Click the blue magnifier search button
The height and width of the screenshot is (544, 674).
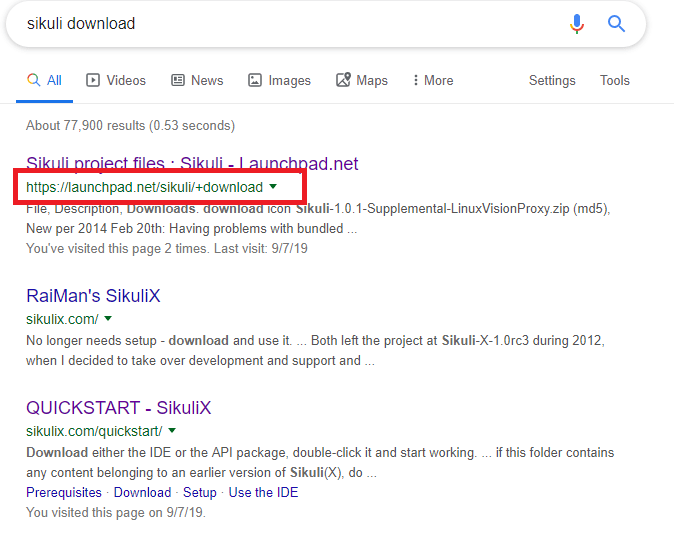click(x=616, y=24)
